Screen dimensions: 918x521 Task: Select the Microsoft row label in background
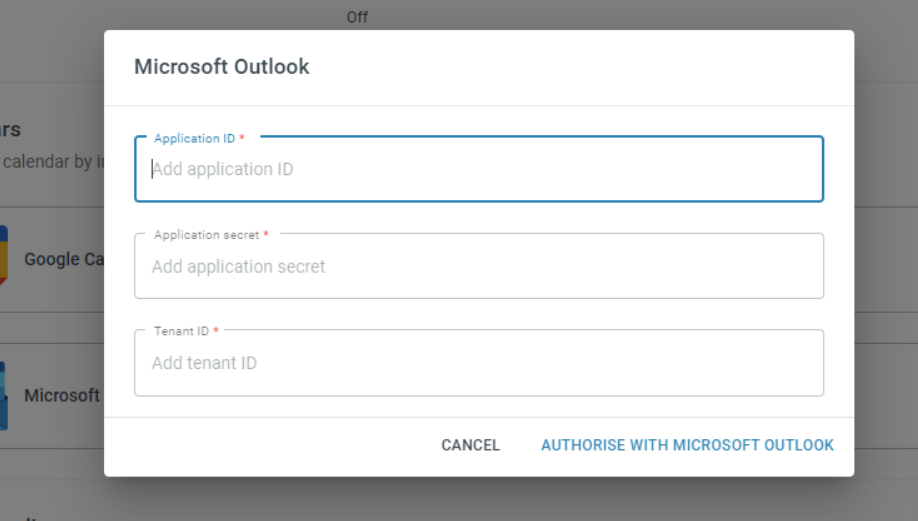62,396
